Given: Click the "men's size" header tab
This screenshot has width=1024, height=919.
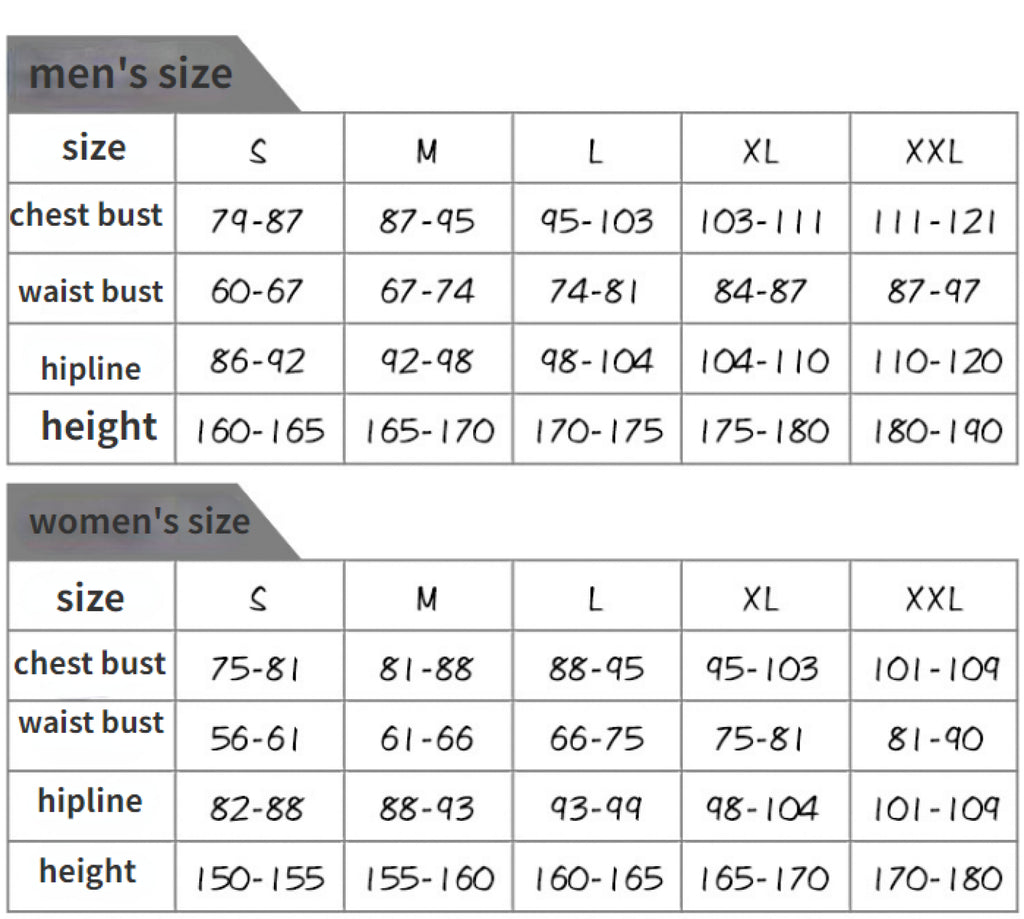Looking at the screenshot, I should click(130, 75).
